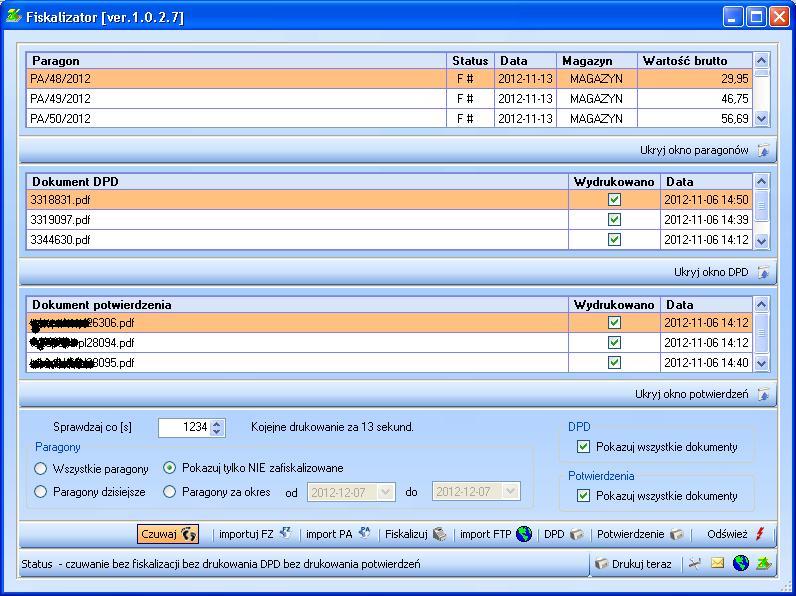The height and width of the screenshot is (596, 796).
Task: Hide the DPD window panel
Action: click(x=763, y=273)
